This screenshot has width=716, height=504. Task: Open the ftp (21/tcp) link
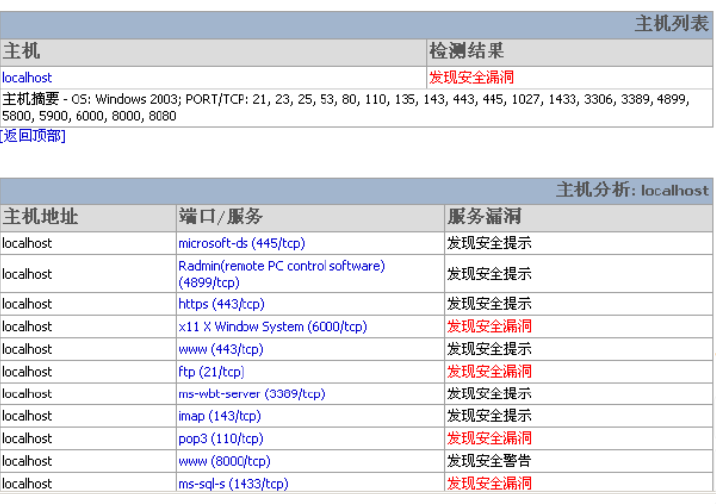coord(211,372)
